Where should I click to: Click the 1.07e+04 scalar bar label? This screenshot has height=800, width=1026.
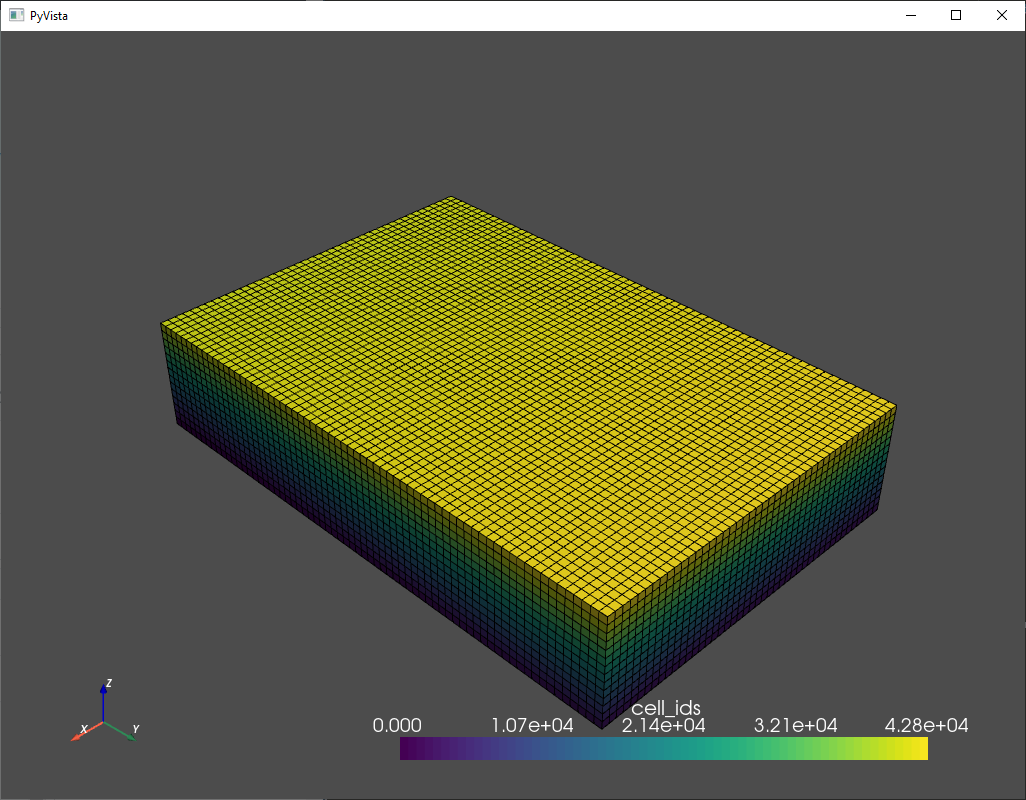(532, 725)
